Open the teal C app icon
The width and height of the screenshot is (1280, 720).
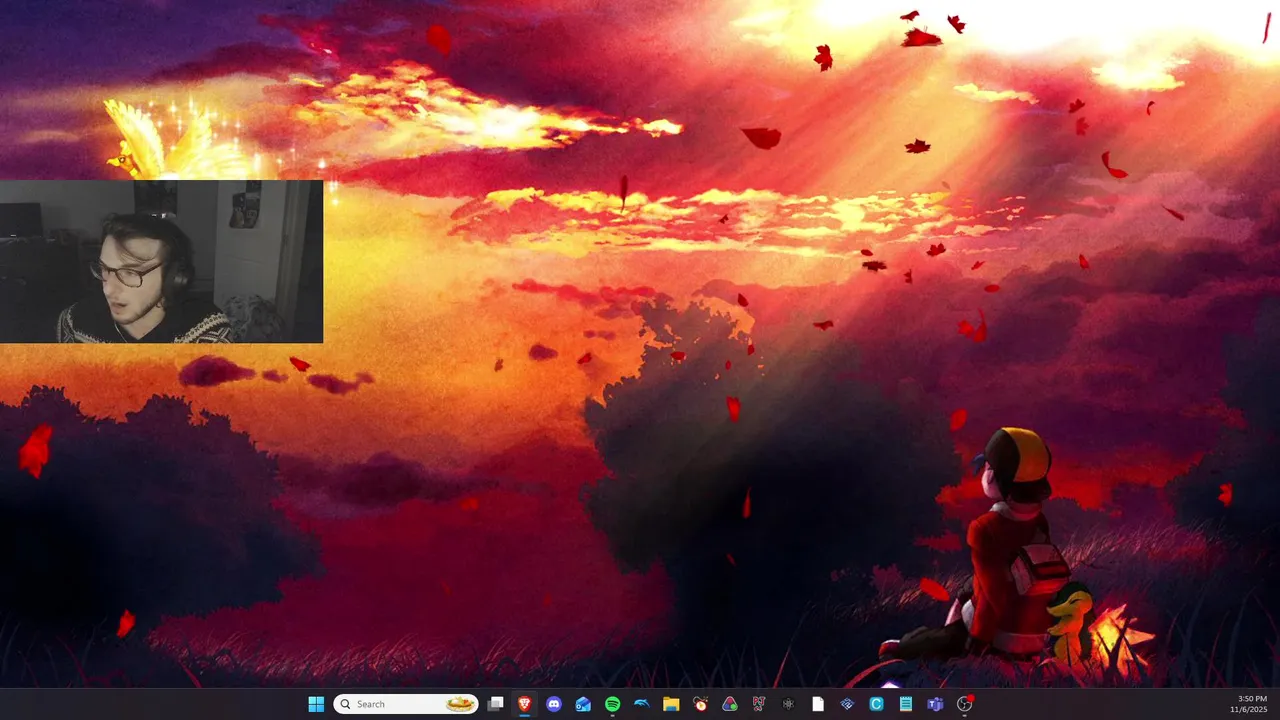(x=876, y=704)
